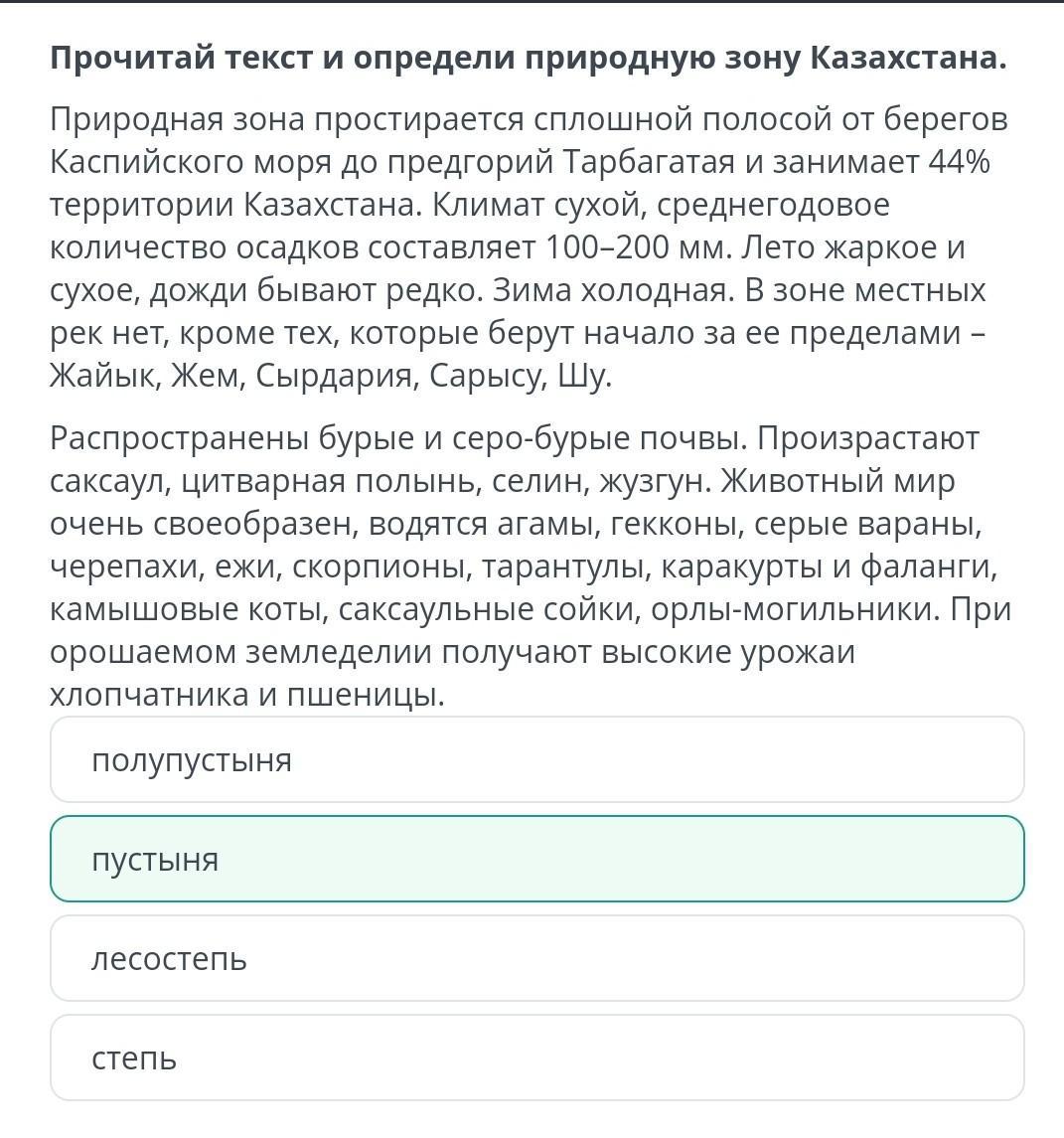Pick the «лесостепь» answer option
This screenshot has height=1138, width=1064.
pos(536,958)
